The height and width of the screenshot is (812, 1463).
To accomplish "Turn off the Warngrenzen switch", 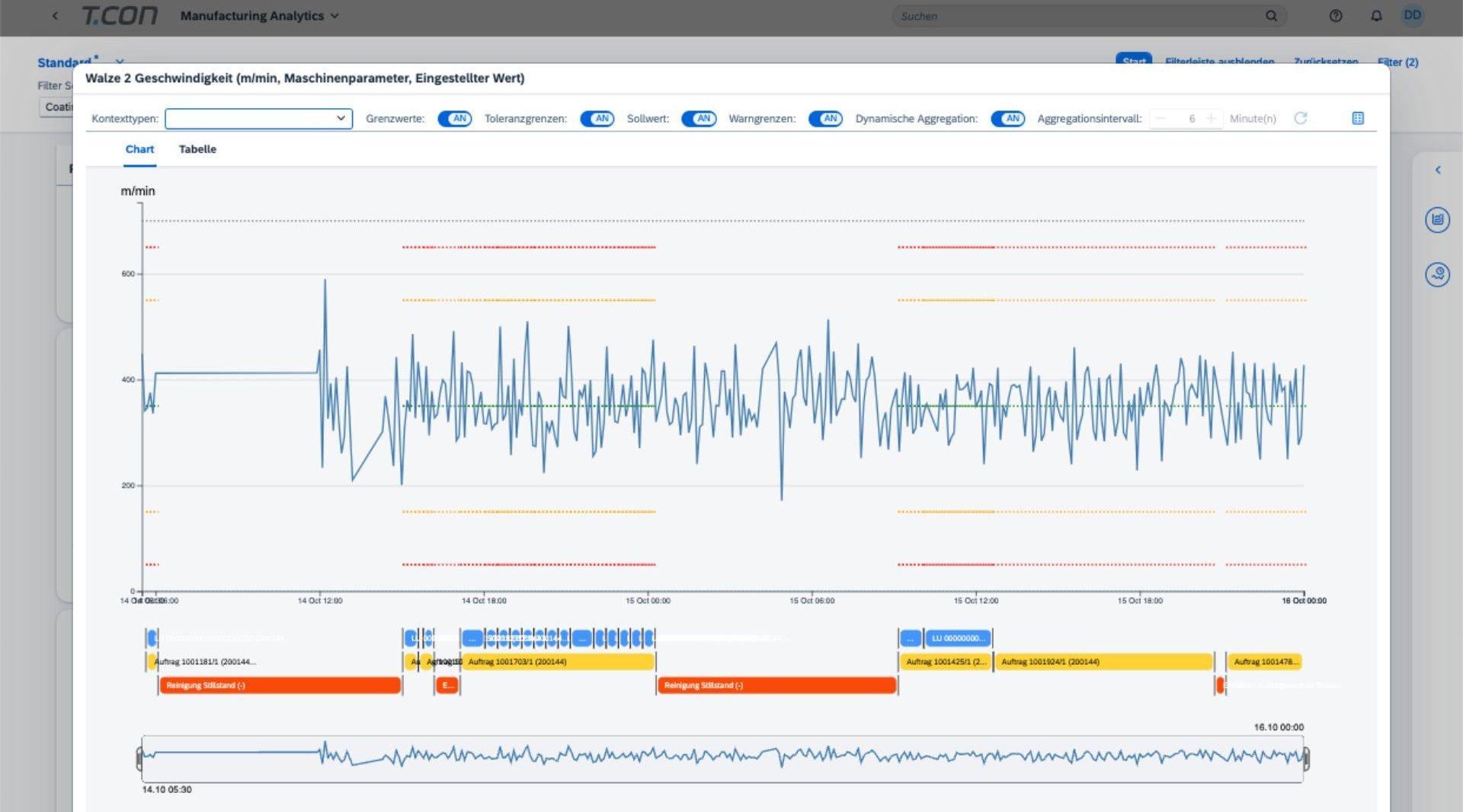I will click(x=825, y=119).
